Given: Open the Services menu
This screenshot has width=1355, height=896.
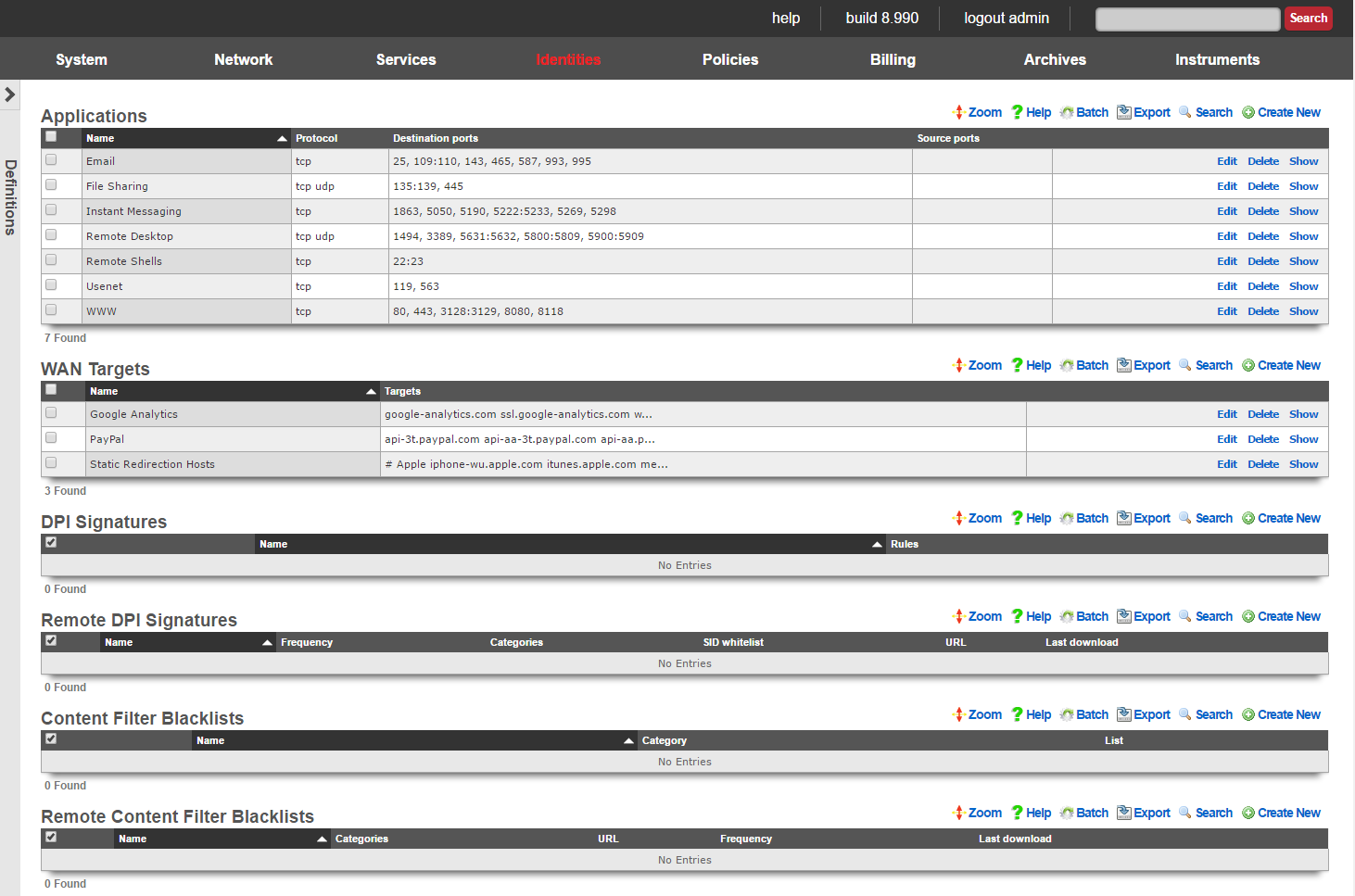Looking at the screenshot, I should pos(406,59).
